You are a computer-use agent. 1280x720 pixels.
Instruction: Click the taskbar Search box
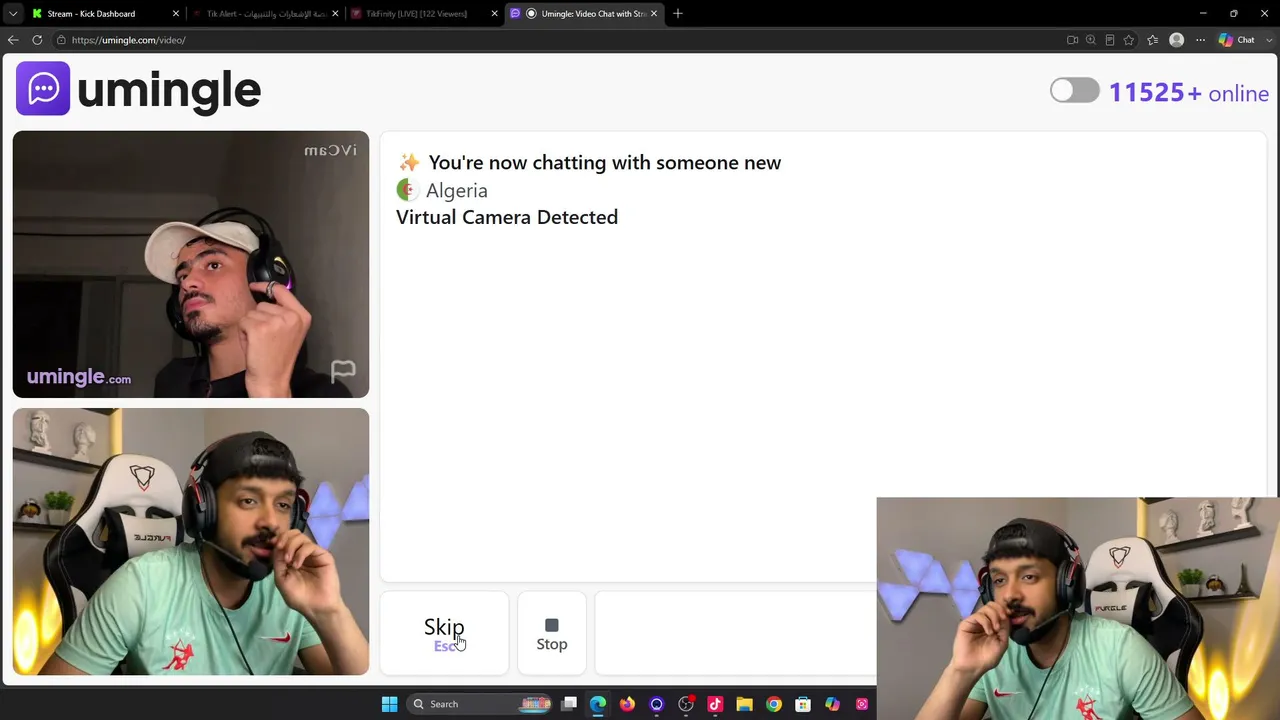(481, 704)
